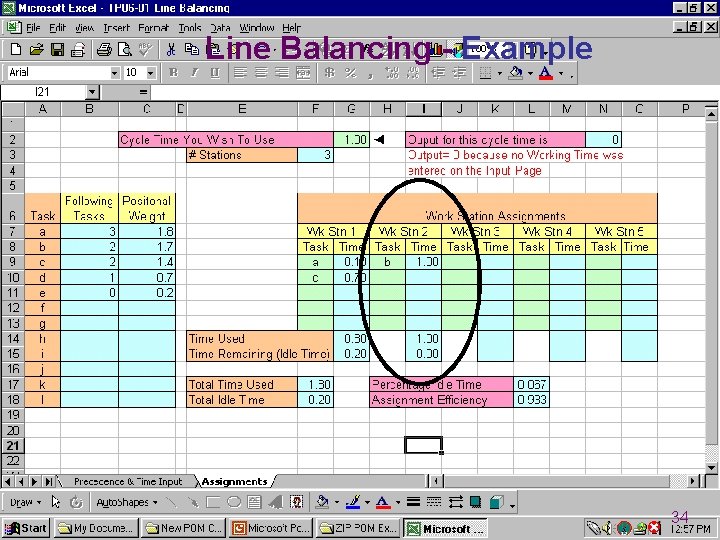Click the Line Color brush on Drawing toolbar
Screen dimensions: 720x540
pos(353,502)
